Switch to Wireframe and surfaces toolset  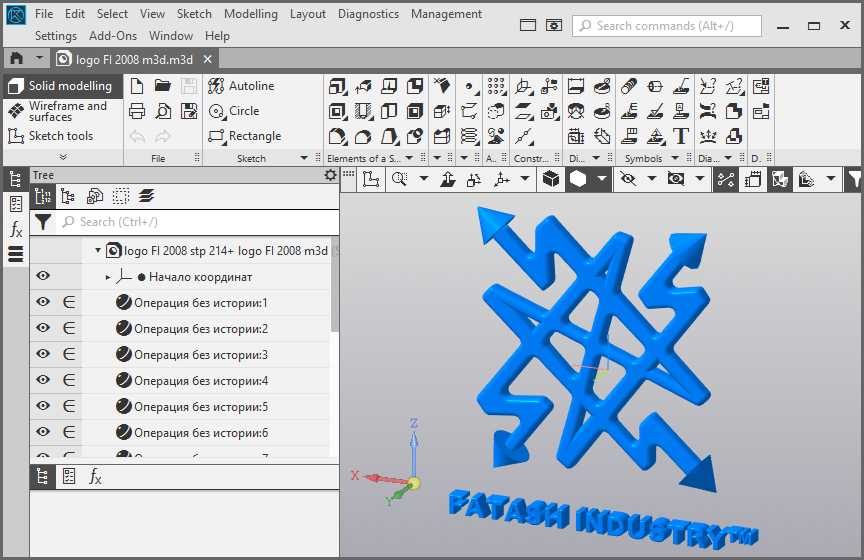pos(65,111)
